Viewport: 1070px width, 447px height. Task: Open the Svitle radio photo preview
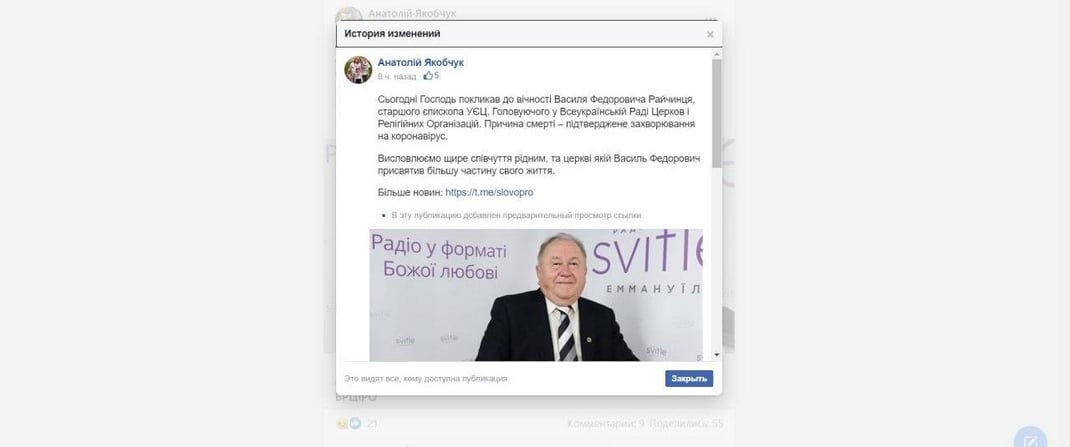pyautogui.click(x=536, y=295)
